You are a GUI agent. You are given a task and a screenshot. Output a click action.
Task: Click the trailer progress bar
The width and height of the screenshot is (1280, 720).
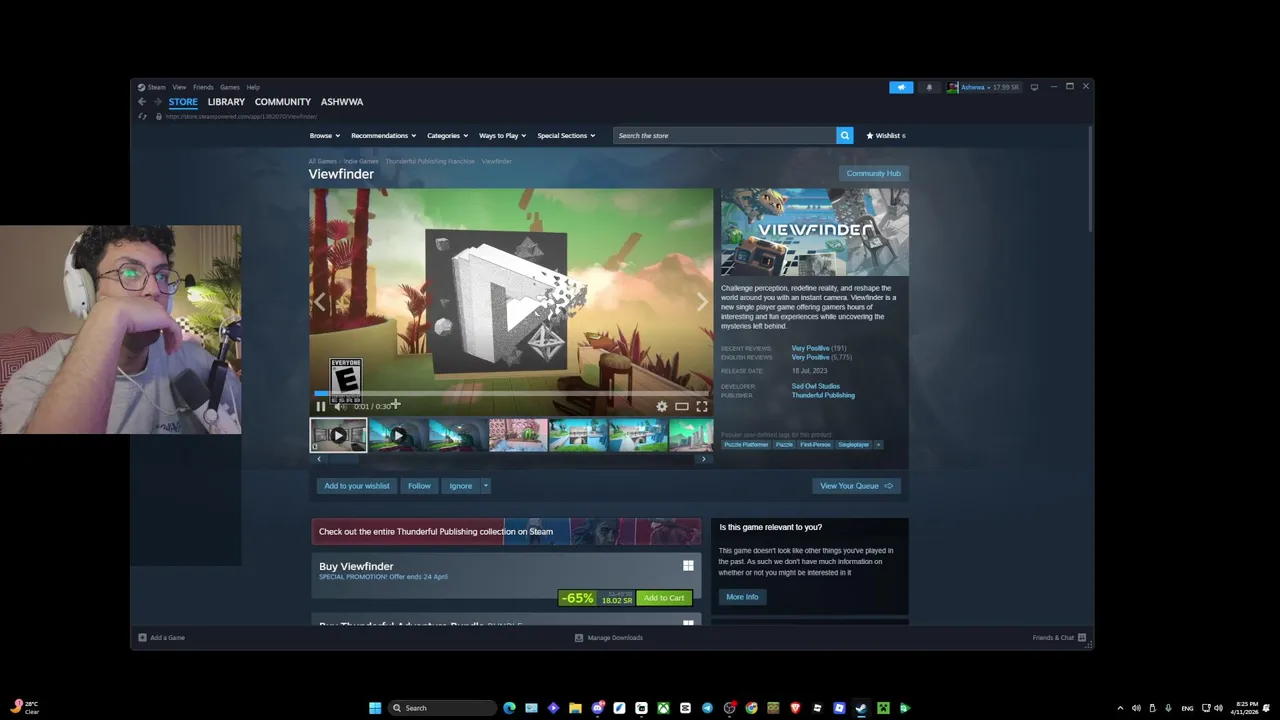tap(511, 394)
